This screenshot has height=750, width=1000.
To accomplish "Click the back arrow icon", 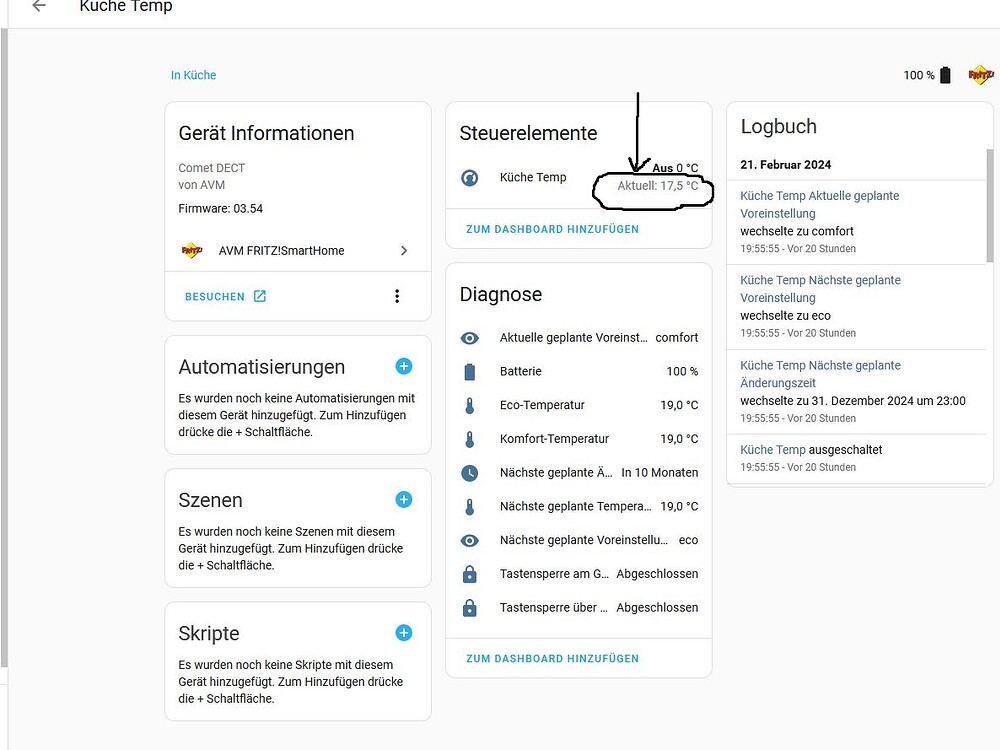I will pos(39,6).
